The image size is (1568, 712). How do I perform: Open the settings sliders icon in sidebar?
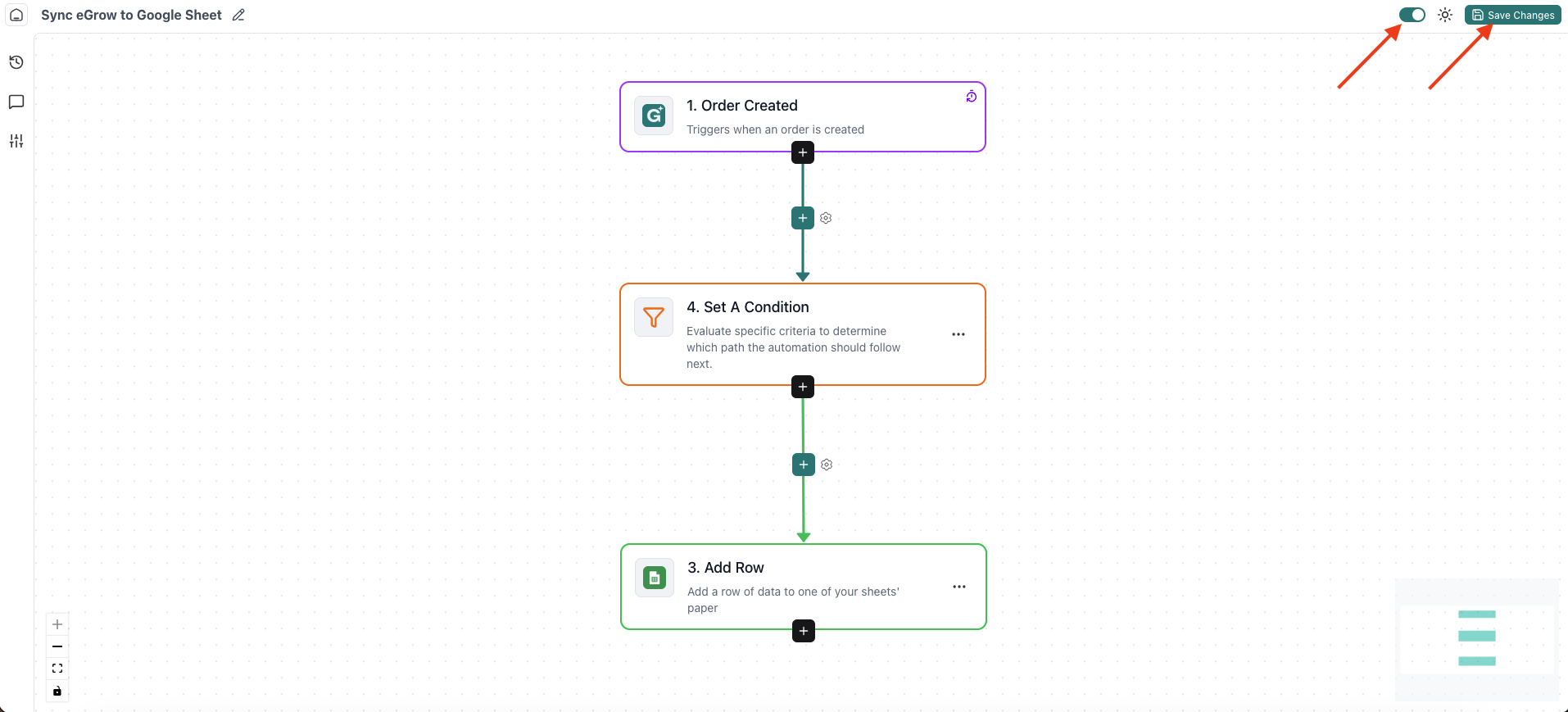16,141
